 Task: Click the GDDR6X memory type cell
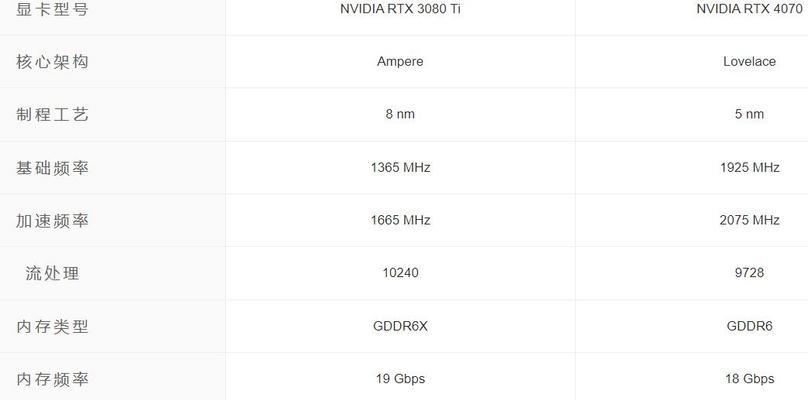(x=400, y=326)
